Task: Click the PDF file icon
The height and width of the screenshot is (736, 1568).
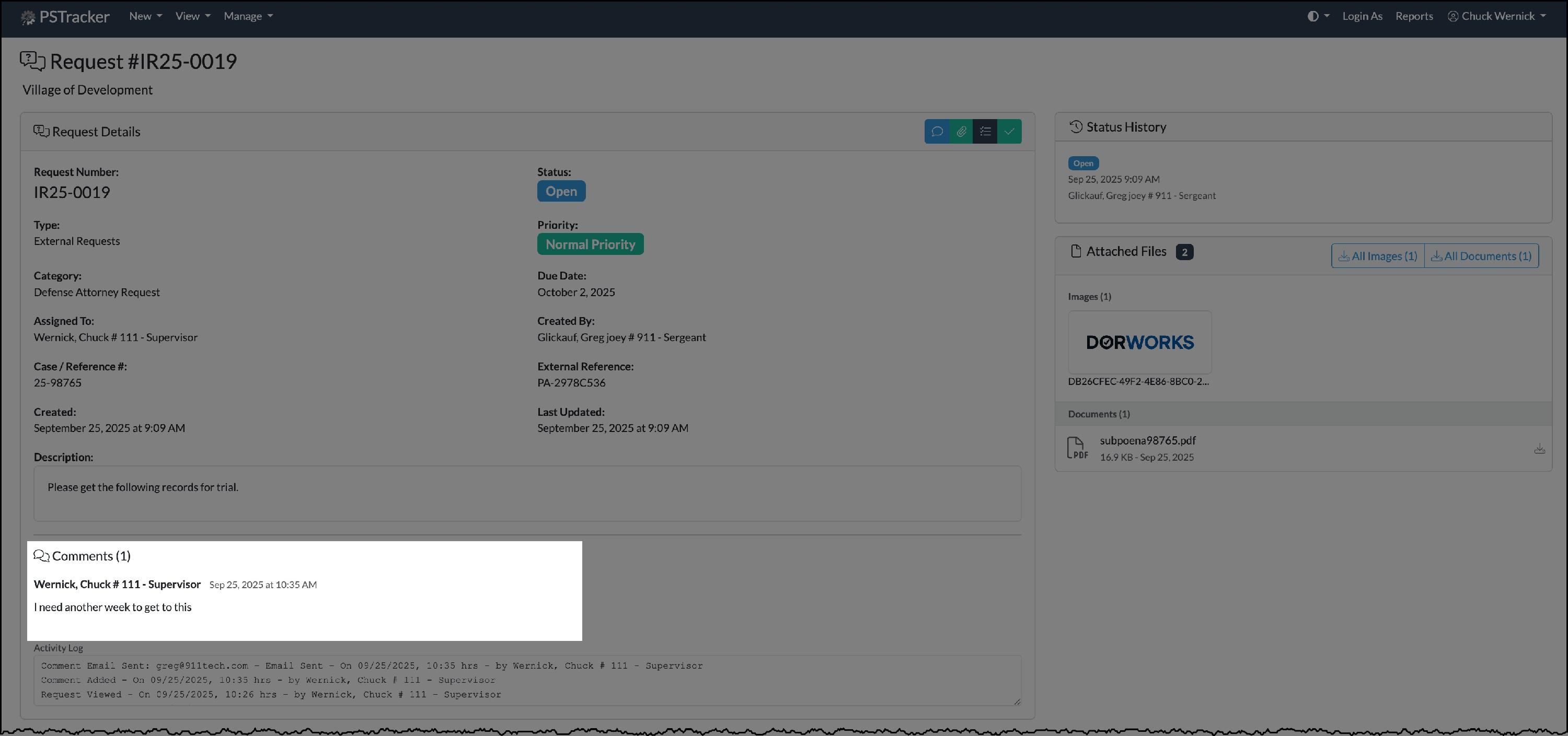Action: 1077,448
